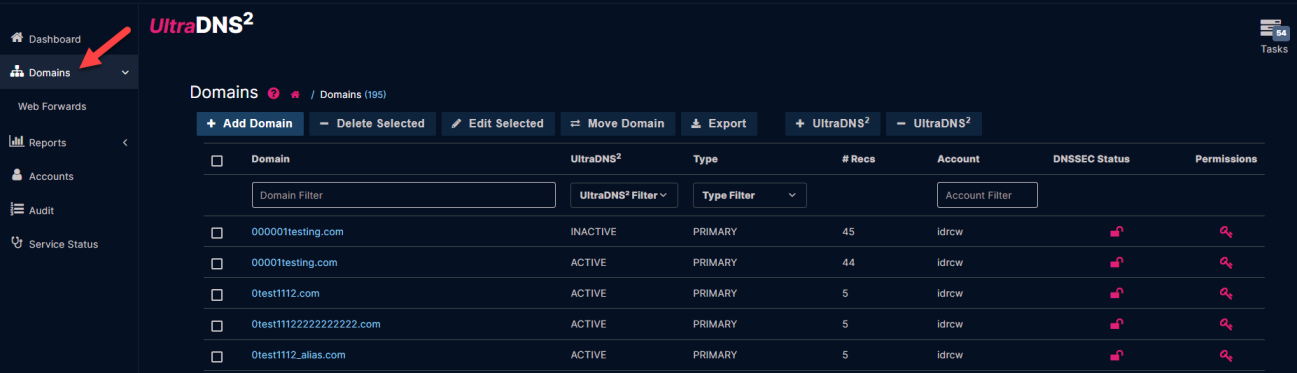Check the box for 00001testing.com

(x=217, y=264)
